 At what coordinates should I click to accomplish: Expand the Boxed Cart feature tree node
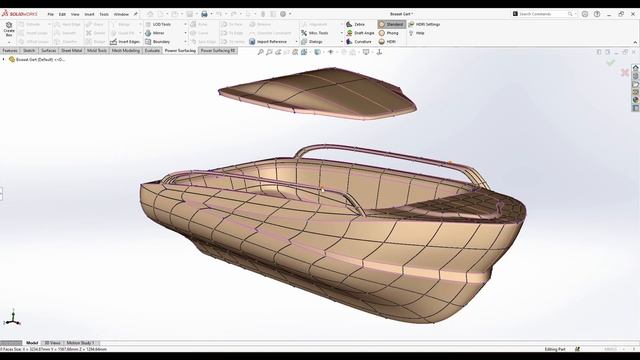pyautogui.click(x=4, y=60)
